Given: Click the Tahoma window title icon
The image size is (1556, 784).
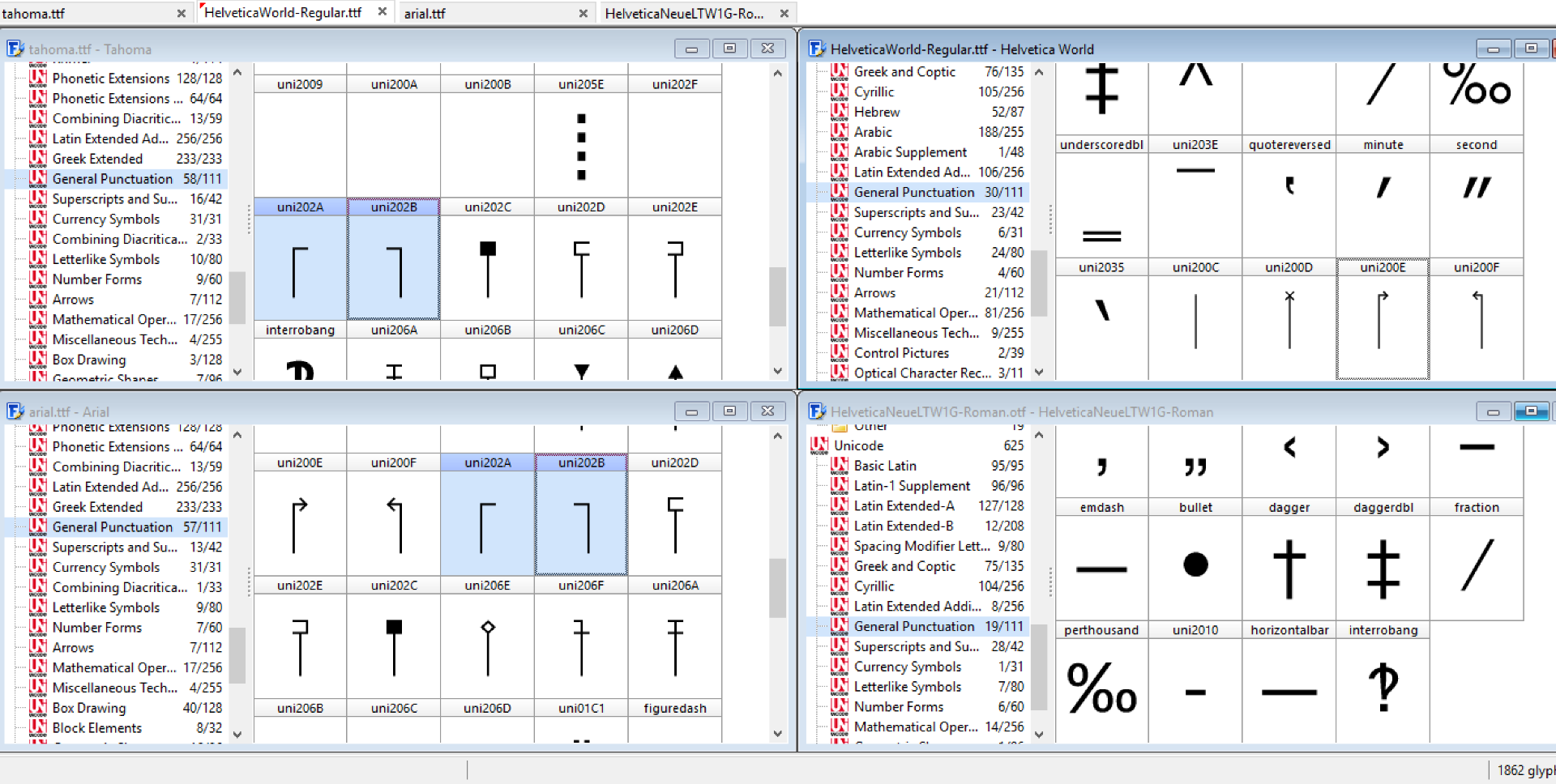Looking at the screenshot, I should (15, 49).
